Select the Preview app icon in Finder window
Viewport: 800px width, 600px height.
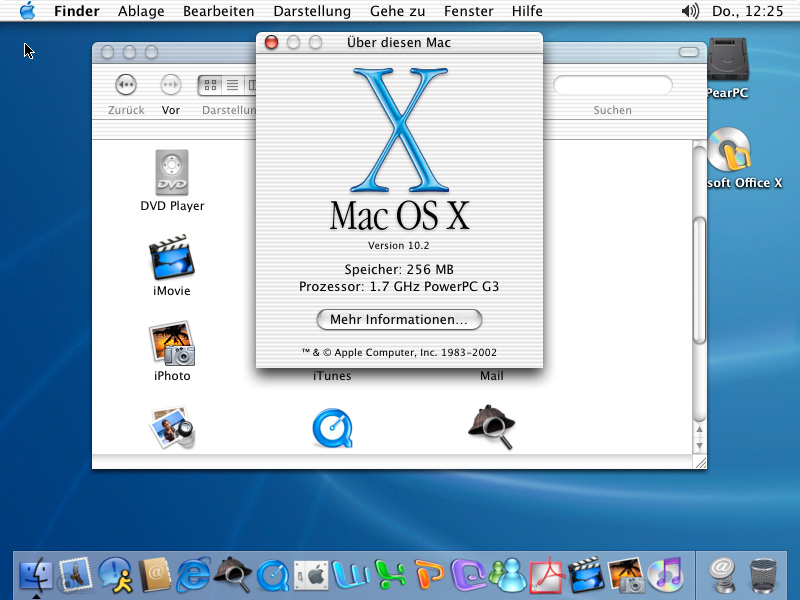point(172,428)
